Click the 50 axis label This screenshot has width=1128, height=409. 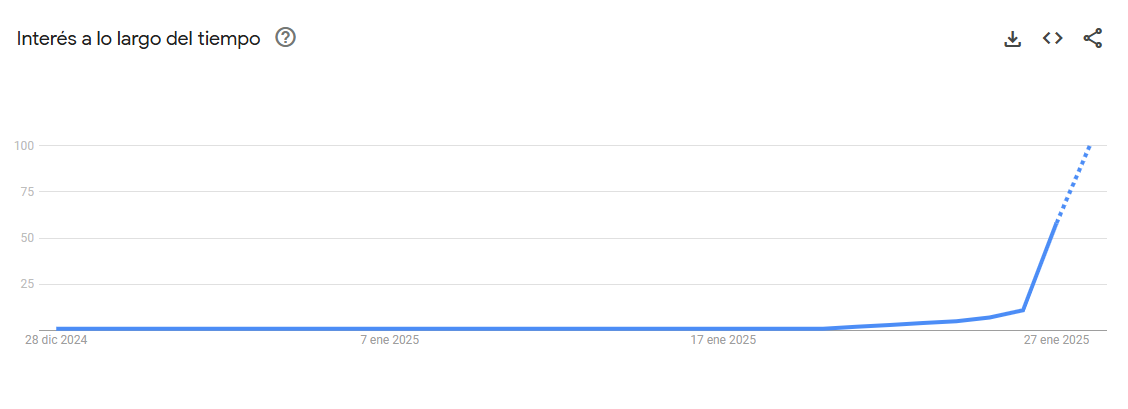27,238
